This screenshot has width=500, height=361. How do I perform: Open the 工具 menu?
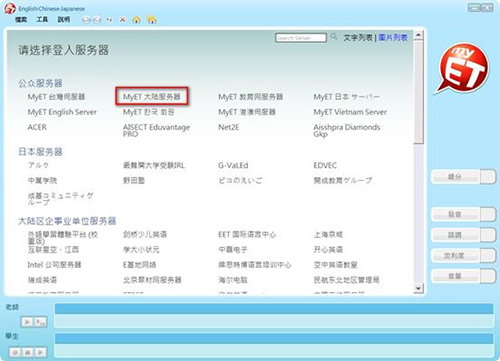click(x=42, y=20)
